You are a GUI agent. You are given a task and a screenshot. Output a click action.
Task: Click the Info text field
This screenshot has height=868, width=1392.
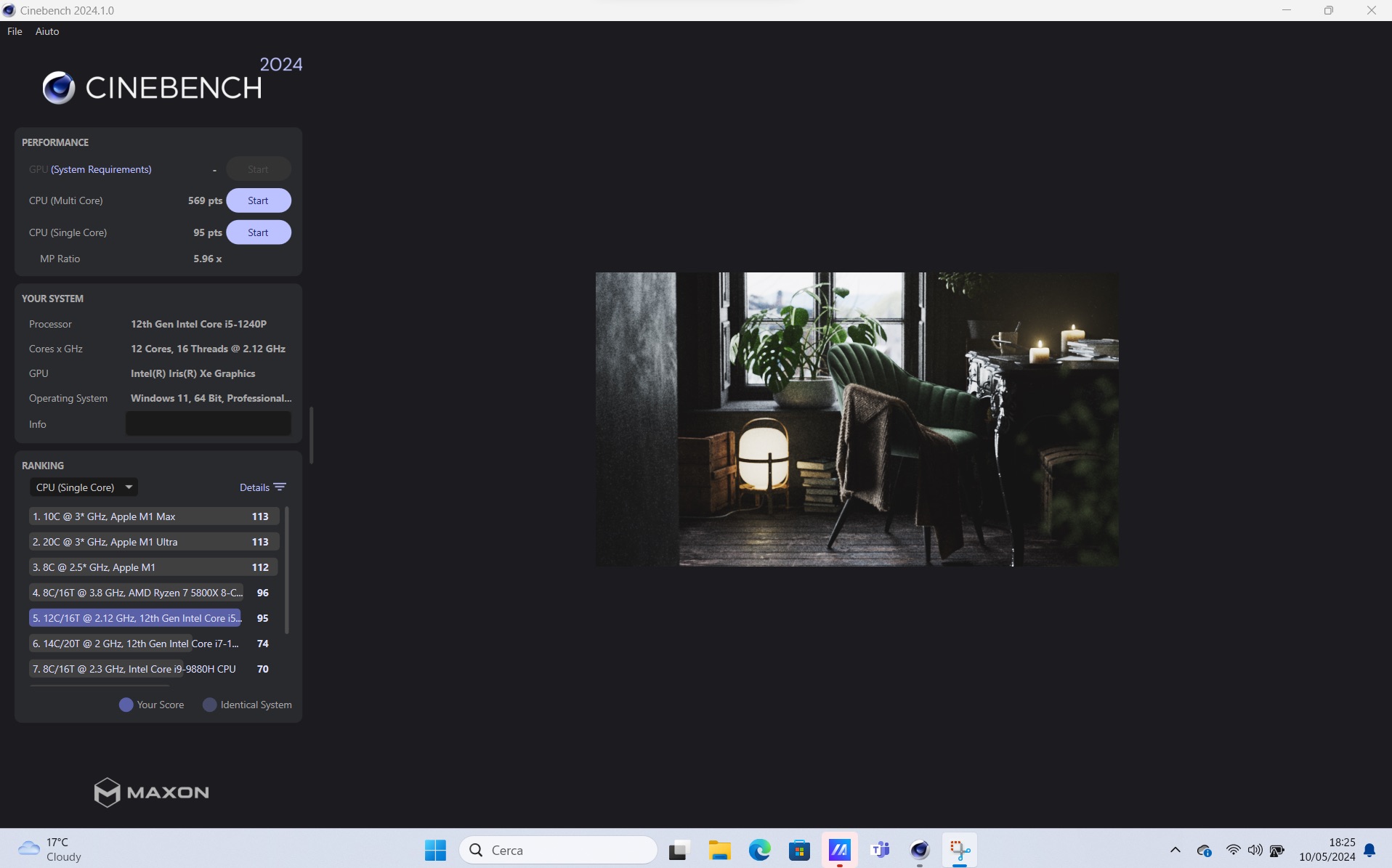click(x=209, y=423)
